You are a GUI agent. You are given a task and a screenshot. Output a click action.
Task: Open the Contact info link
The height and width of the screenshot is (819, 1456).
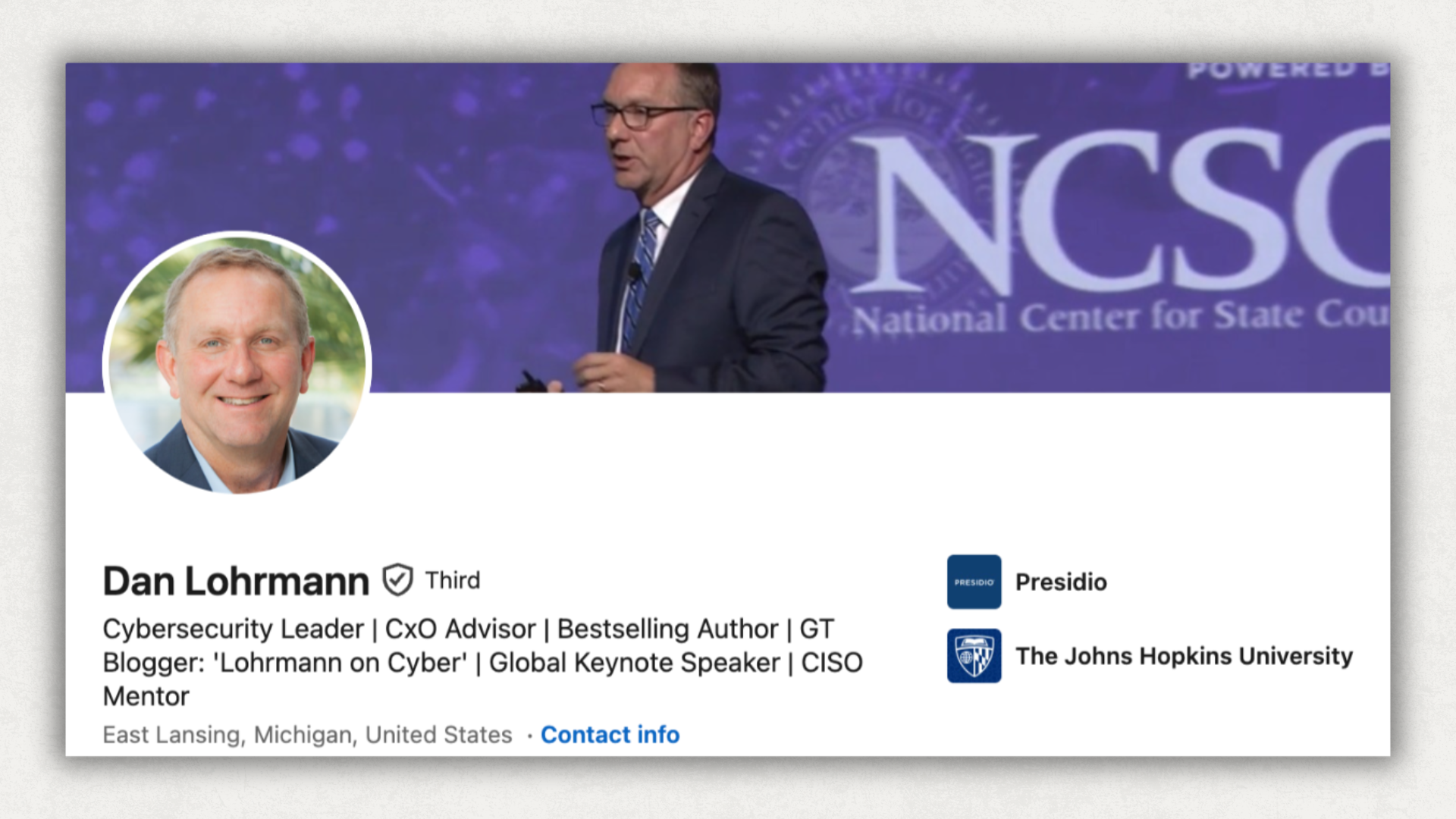click(x=610, y=735)
